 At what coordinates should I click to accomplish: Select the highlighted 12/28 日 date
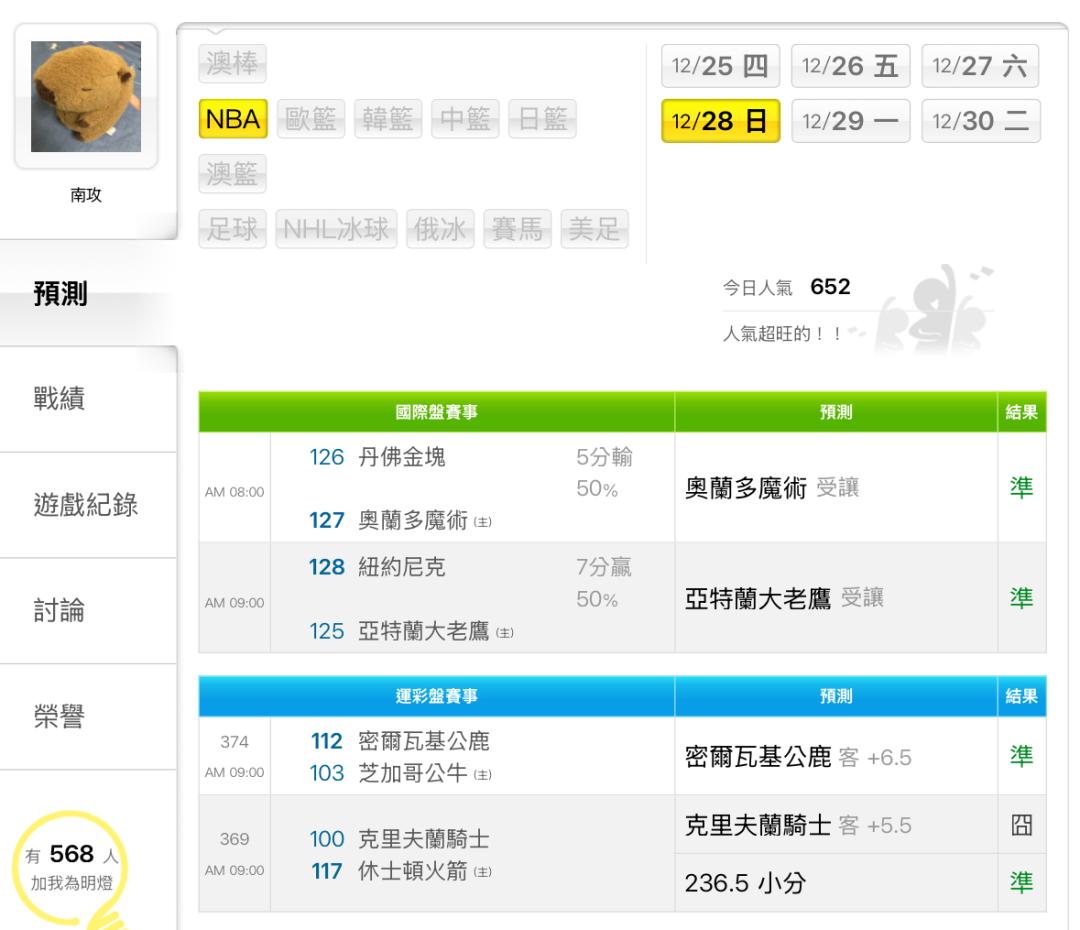tap(720, 122)
